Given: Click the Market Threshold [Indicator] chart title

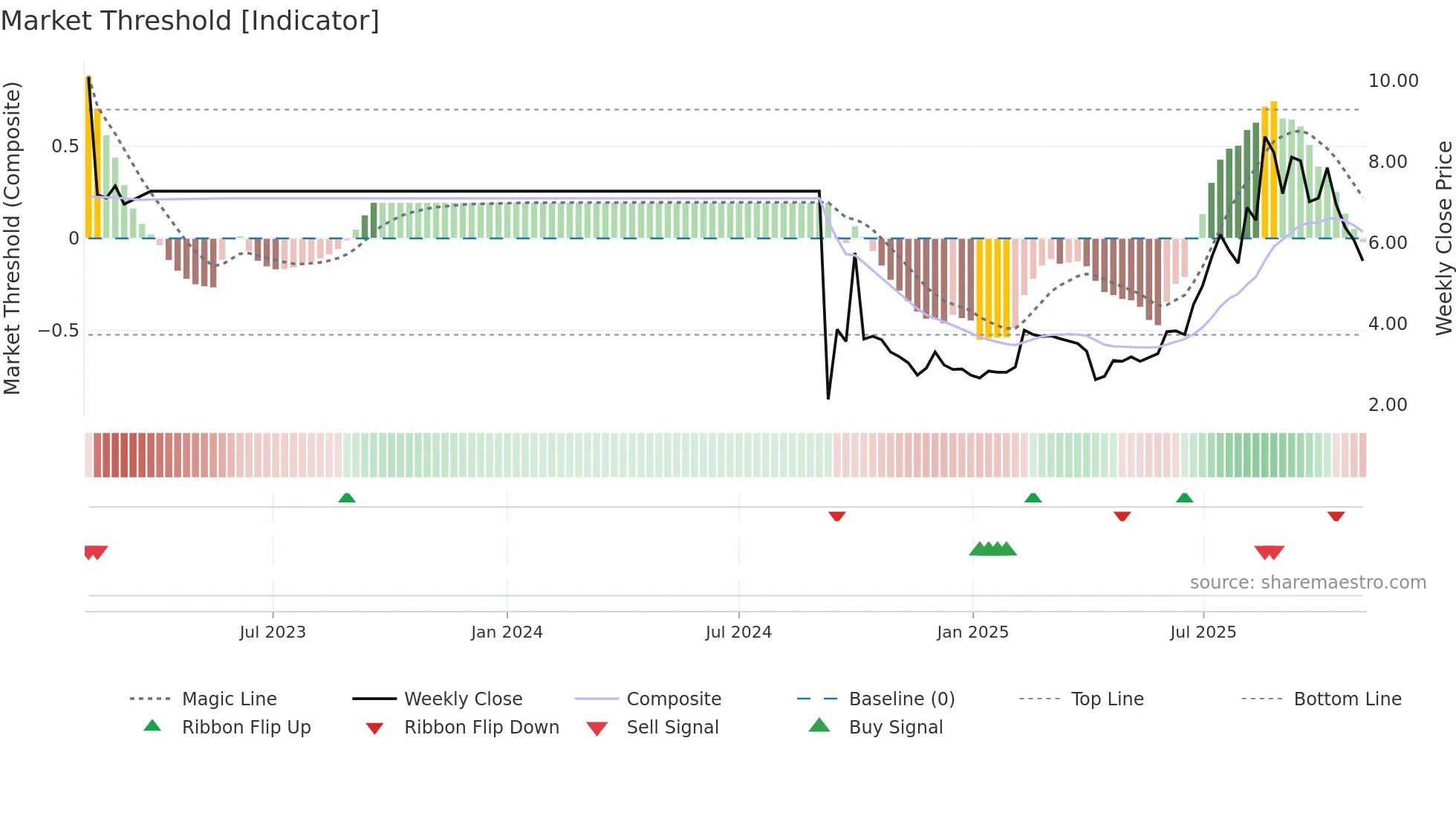Looking at the screenshot, I should (x=190, y=21).
